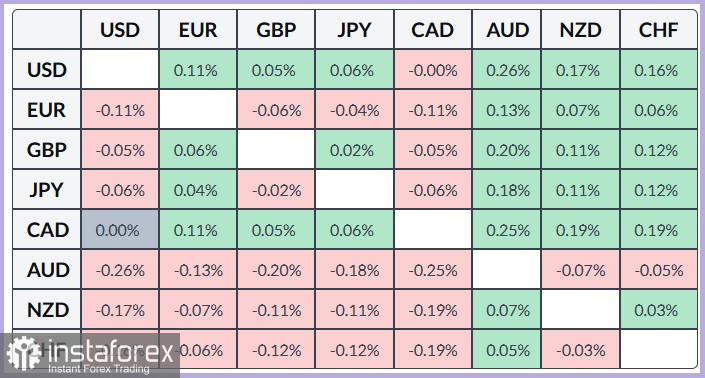This screenshot has width=705, height=378.
Task: Click the -0.00% USD/CAD cell
Action: 433,70
